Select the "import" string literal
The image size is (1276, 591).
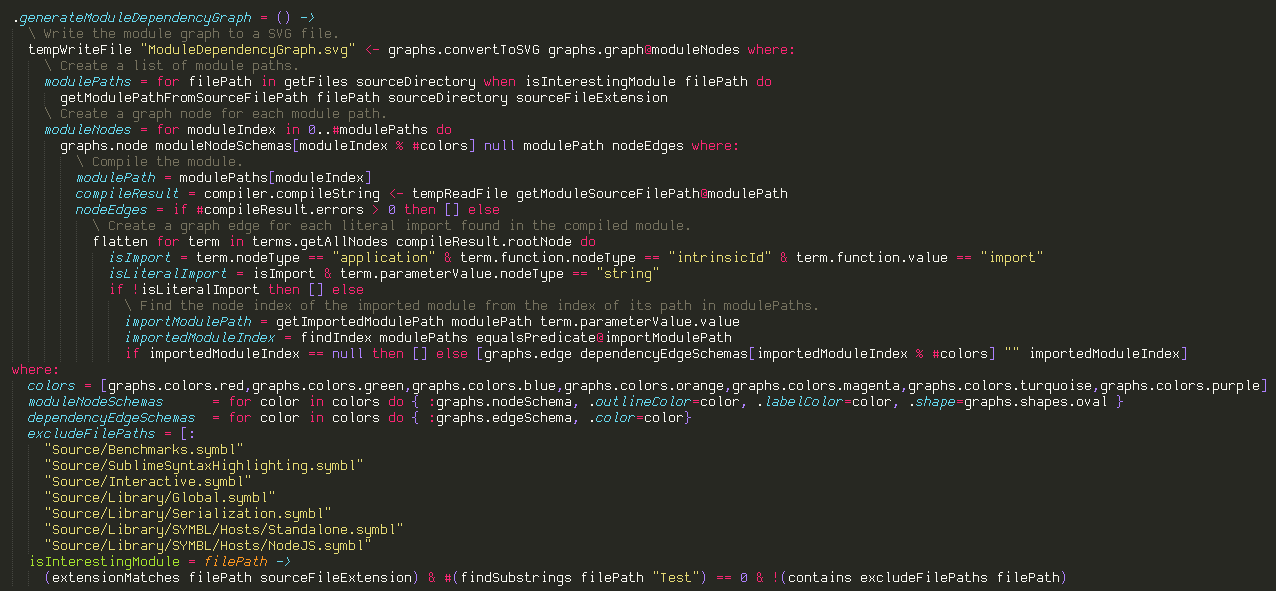pos(1012,257)
